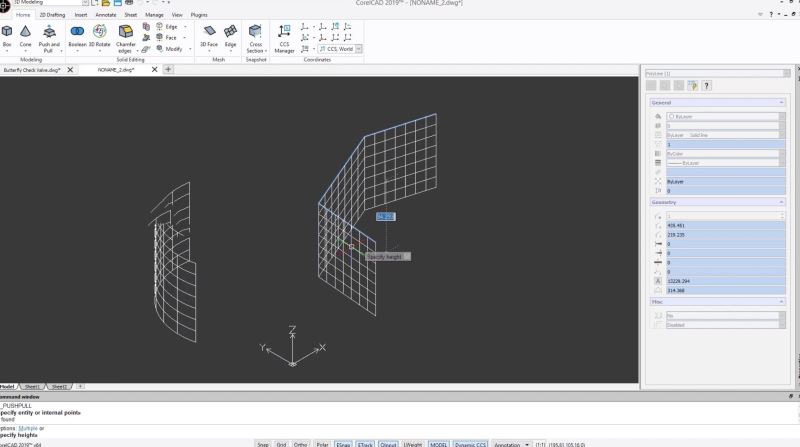This screenshot has height=447, width=800.
Task: Toggle QInput in the status bar
Action: pyautogui.click(x=388, y=444)
